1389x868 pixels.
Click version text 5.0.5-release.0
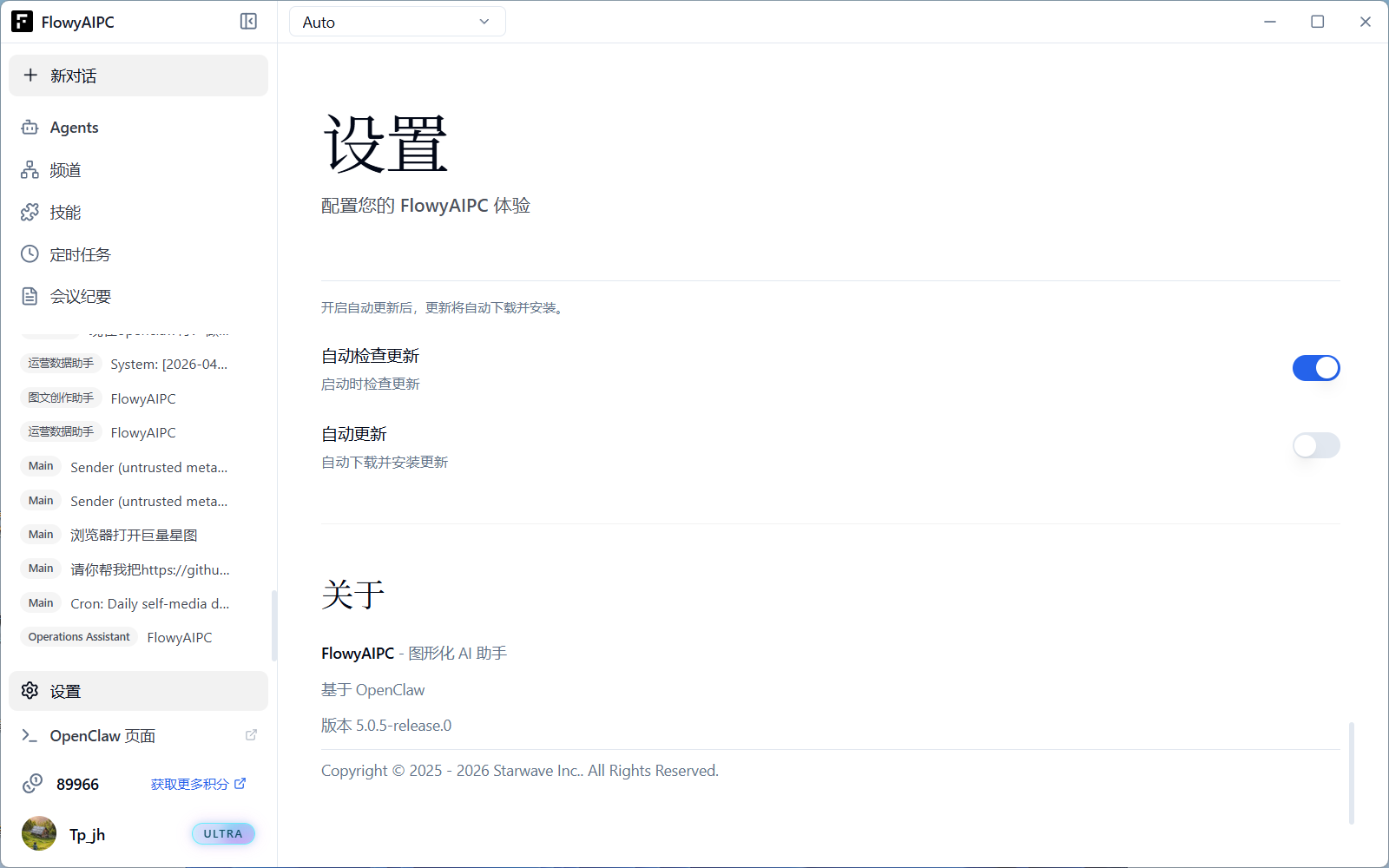point(404,726)
